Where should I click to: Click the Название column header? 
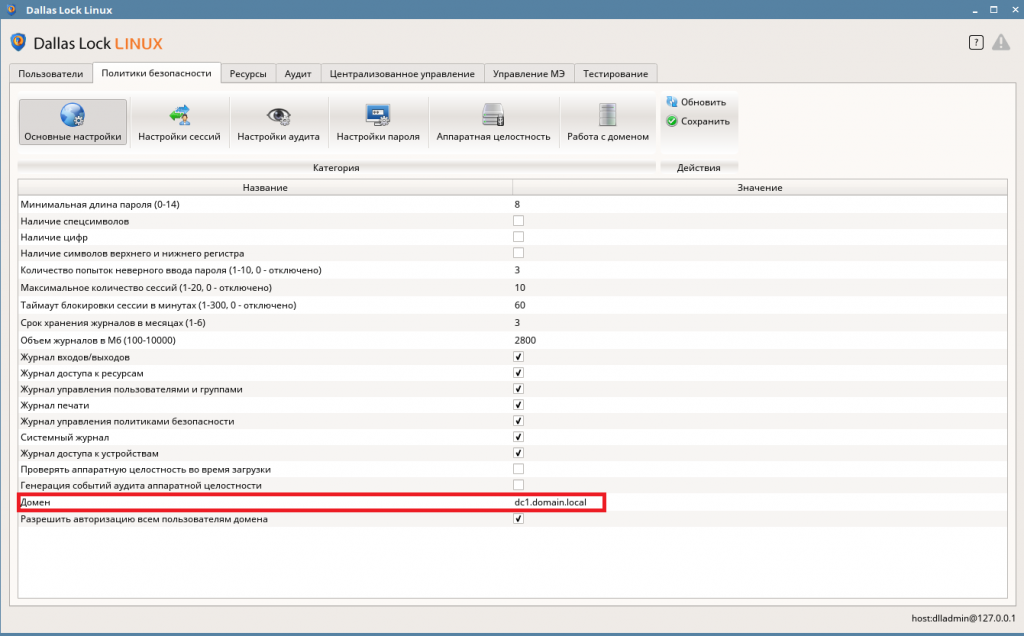tap(265, 187)
